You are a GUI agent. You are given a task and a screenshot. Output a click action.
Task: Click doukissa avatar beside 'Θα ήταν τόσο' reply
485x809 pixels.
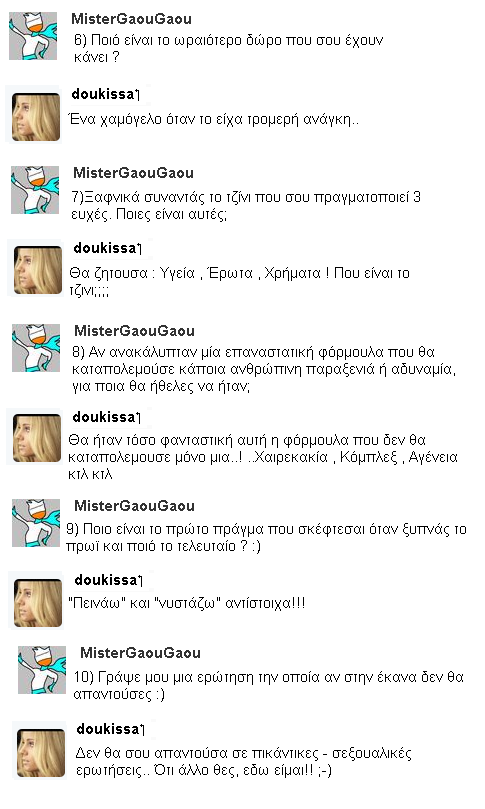click(x=37, y=438)
